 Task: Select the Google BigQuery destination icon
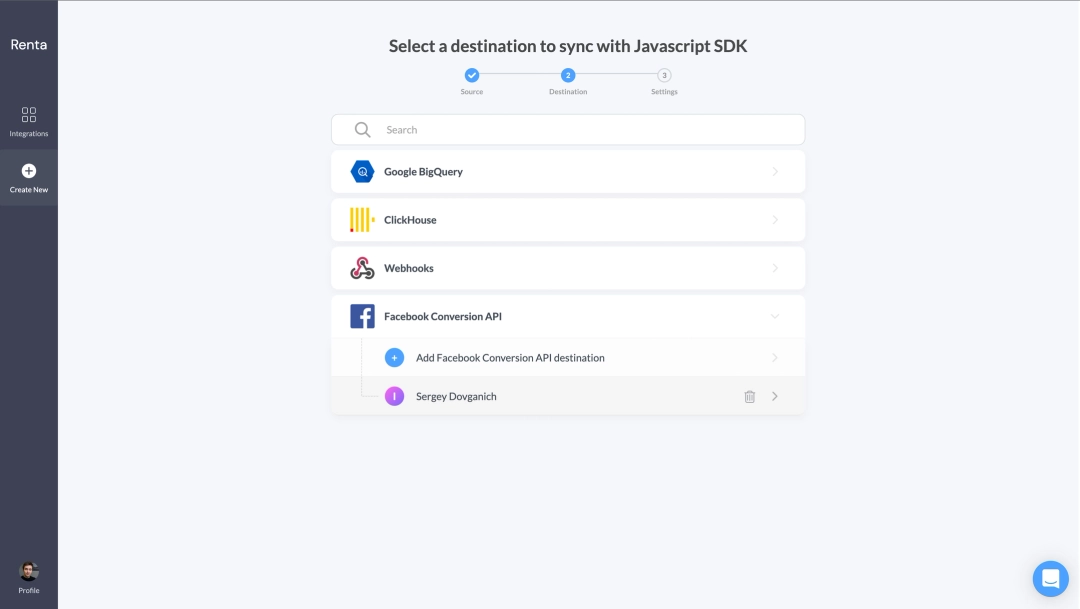coord(361,171)
